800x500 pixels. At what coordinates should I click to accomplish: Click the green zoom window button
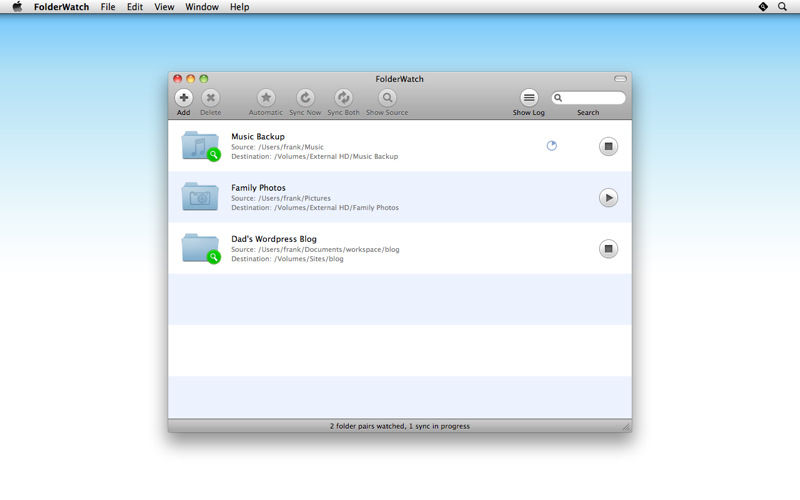point(204,79)
